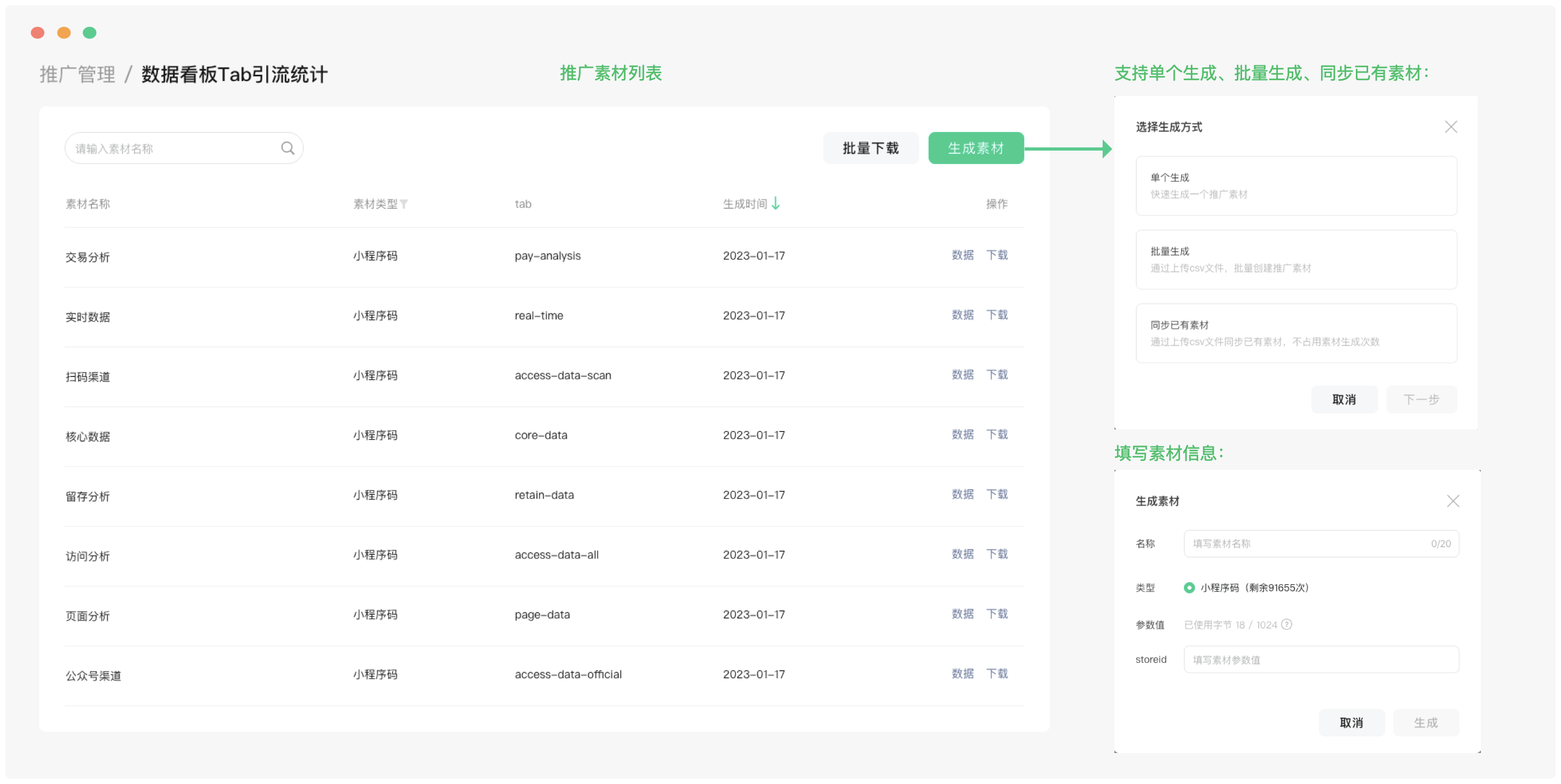
Task: Click 下载 link for 核心数据 row
Action: [997, 434]
